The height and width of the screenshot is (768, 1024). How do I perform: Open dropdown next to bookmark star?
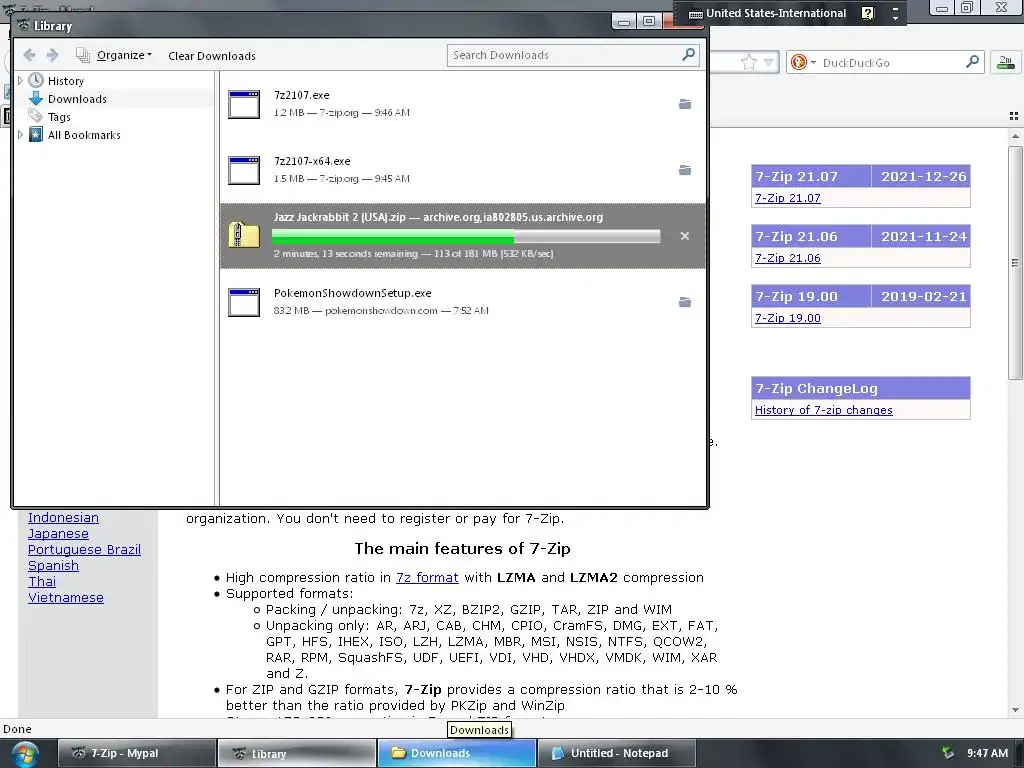[x=769, y=63]
